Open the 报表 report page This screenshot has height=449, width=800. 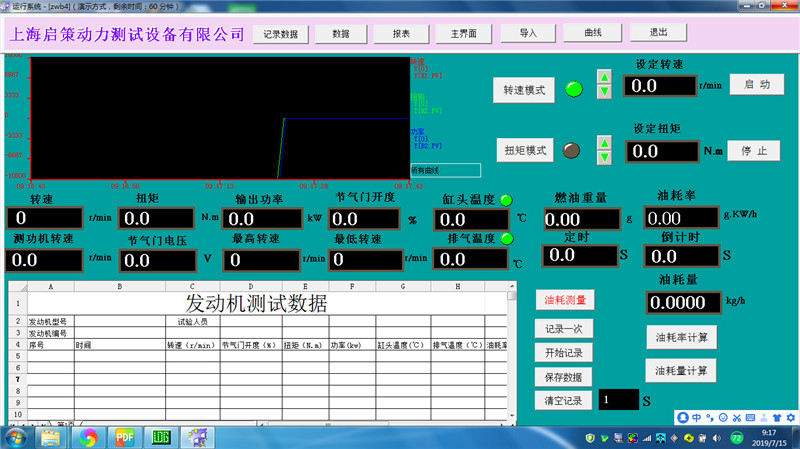[401, 33]
